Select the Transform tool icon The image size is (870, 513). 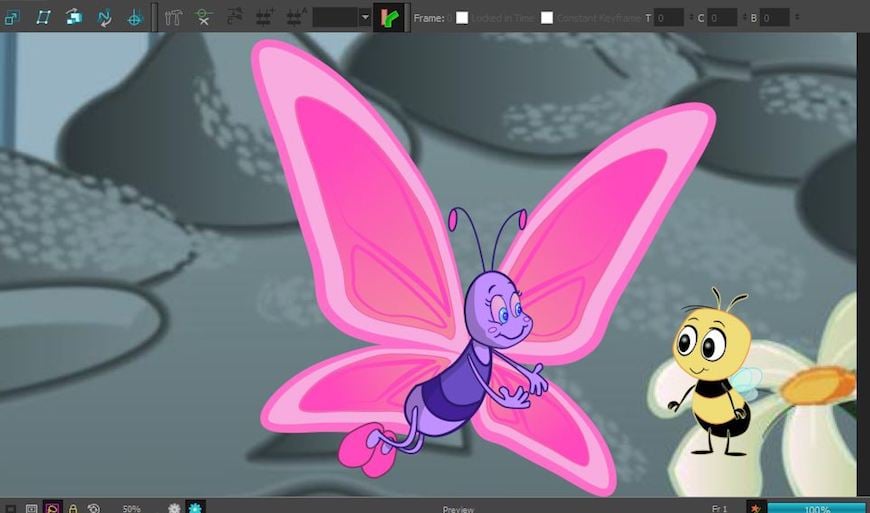coord(43,18)
